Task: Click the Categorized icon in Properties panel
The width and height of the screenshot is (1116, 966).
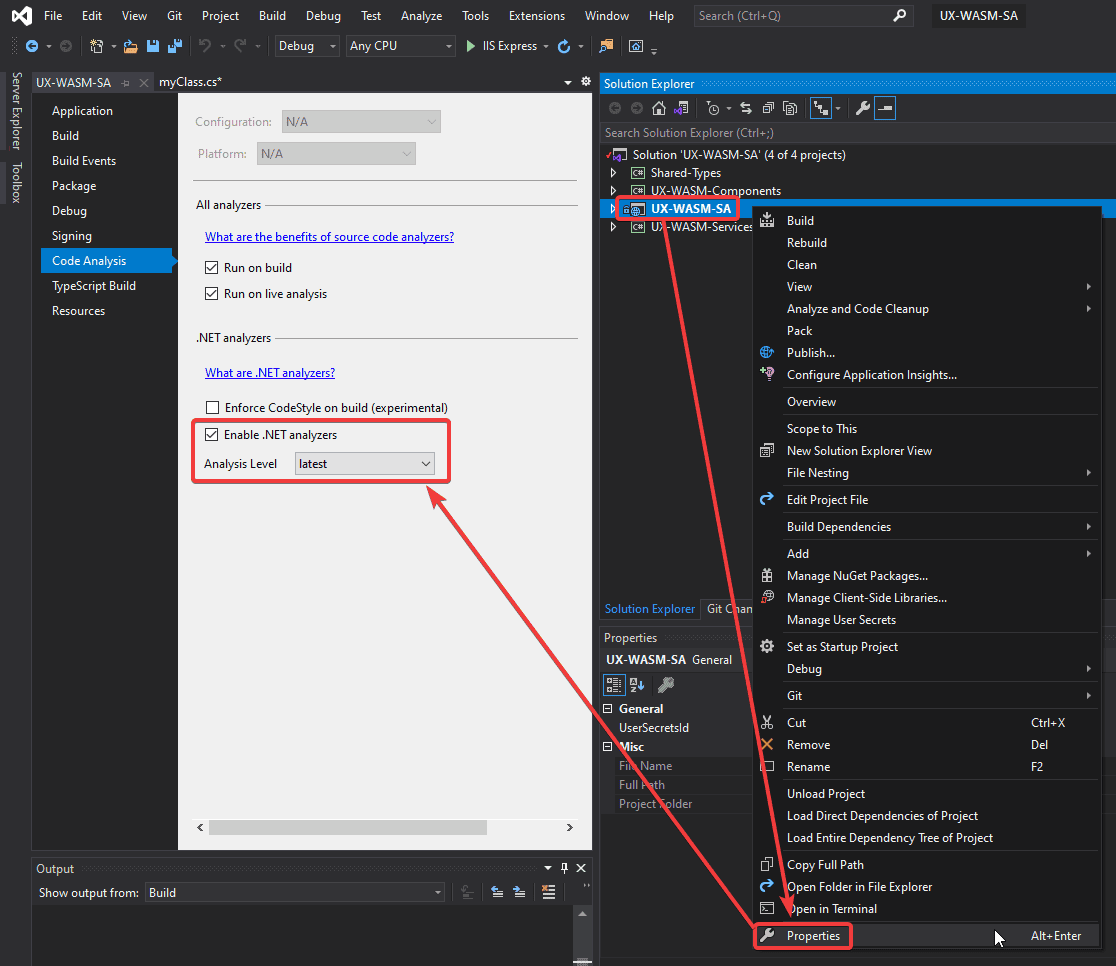Action: pyautogui.click(x=614, y=685)
